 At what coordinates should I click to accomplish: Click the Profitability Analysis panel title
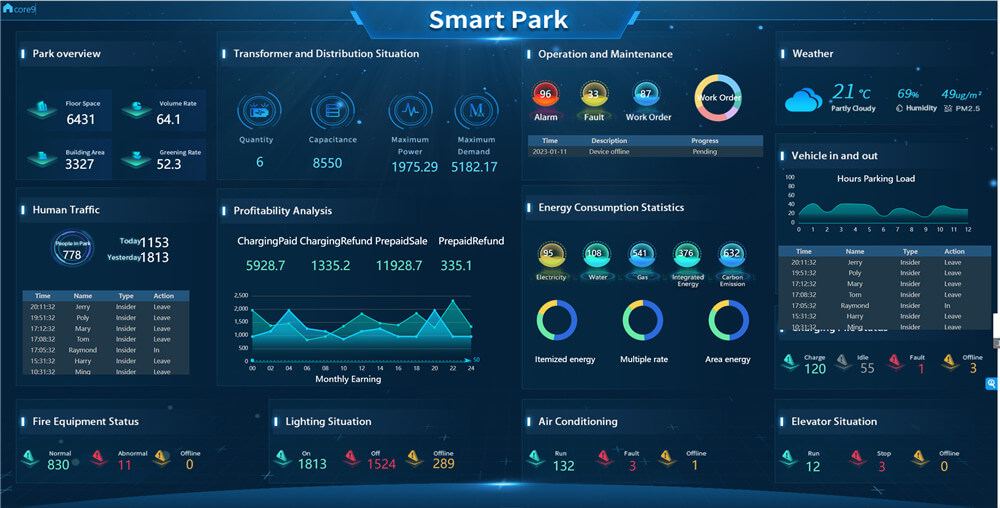pyautogui.click(x=282, y=211)
